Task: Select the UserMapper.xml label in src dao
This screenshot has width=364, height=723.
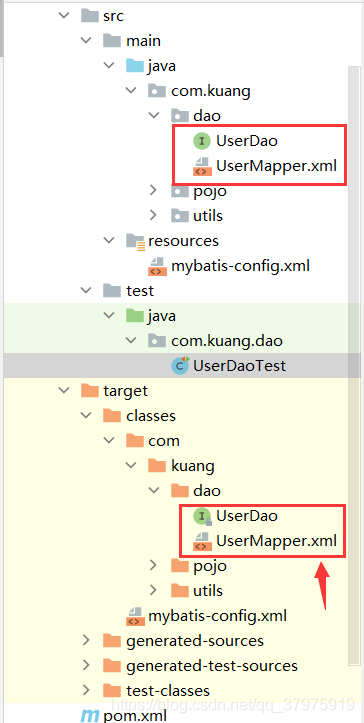Action: [276, 166]
